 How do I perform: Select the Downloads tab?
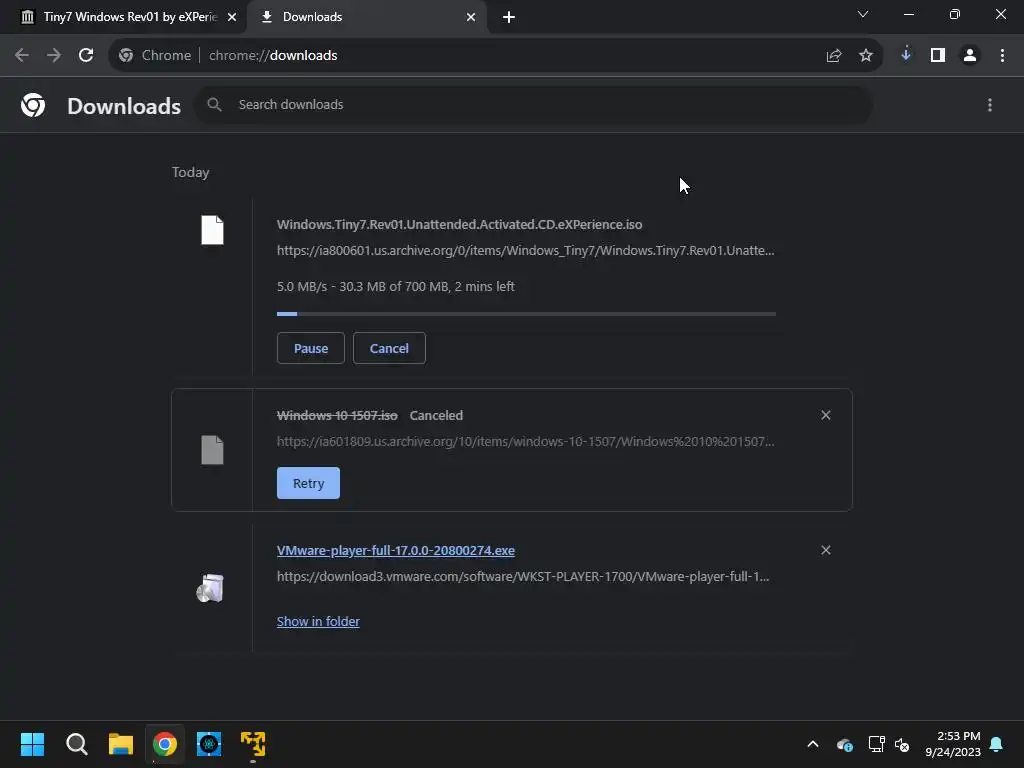[366, 17]
